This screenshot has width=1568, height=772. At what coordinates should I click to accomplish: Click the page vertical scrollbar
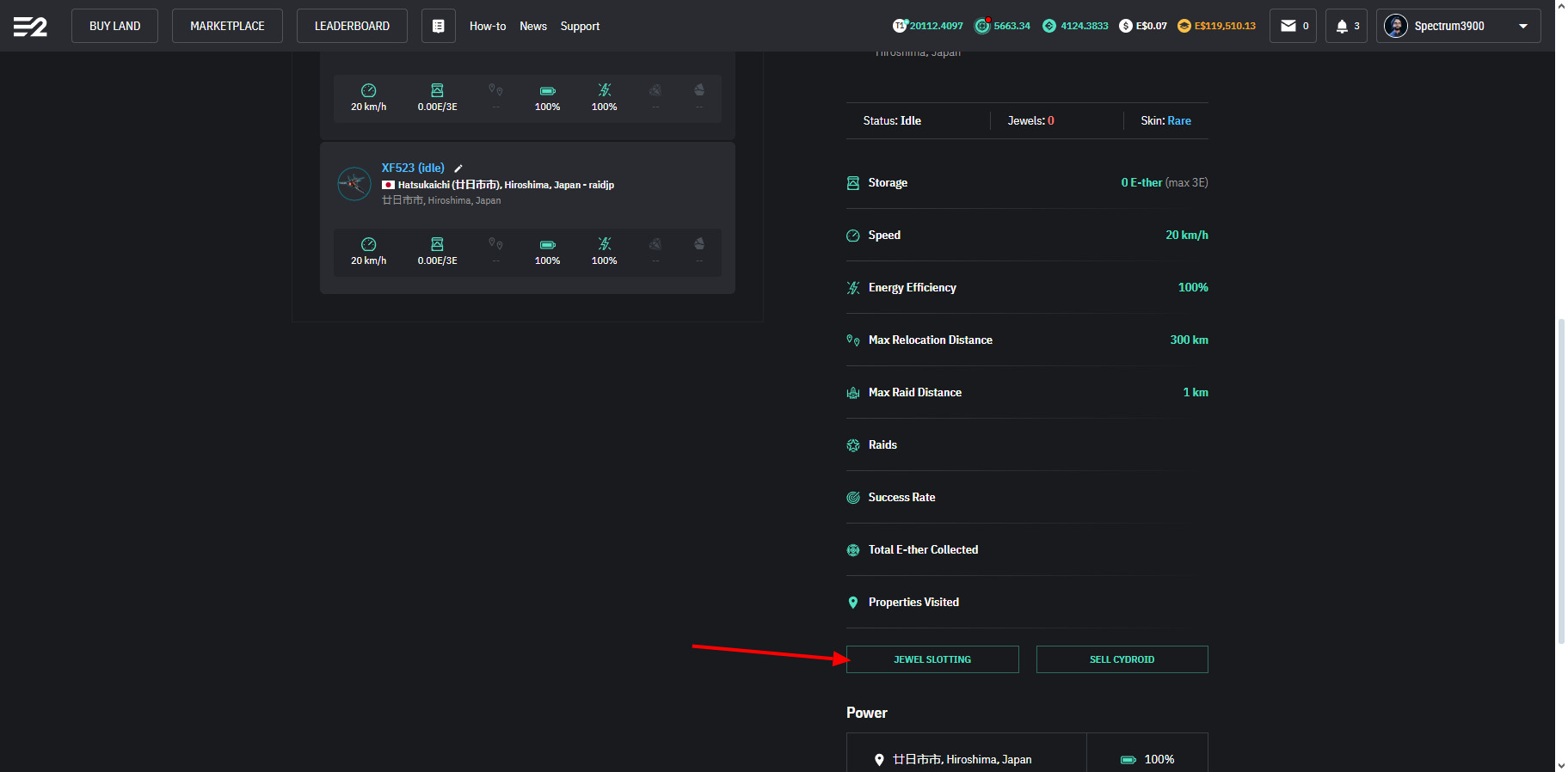(x=1561, y=480)
